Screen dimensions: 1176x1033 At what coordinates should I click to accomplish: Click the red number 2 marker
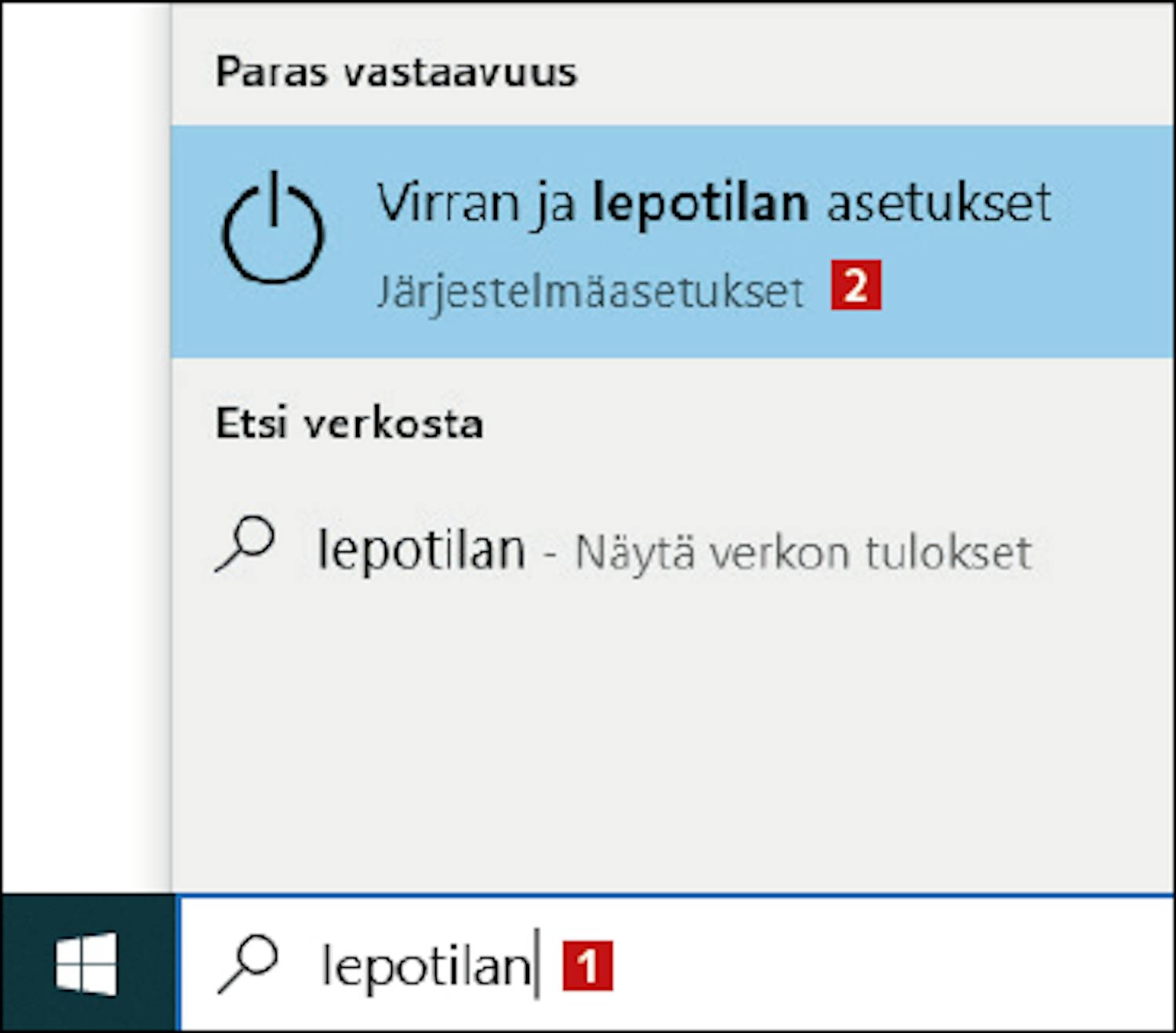tap(856, 286)
